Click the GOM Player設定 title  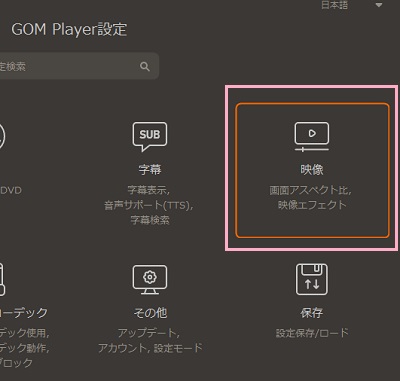point(69,29)
